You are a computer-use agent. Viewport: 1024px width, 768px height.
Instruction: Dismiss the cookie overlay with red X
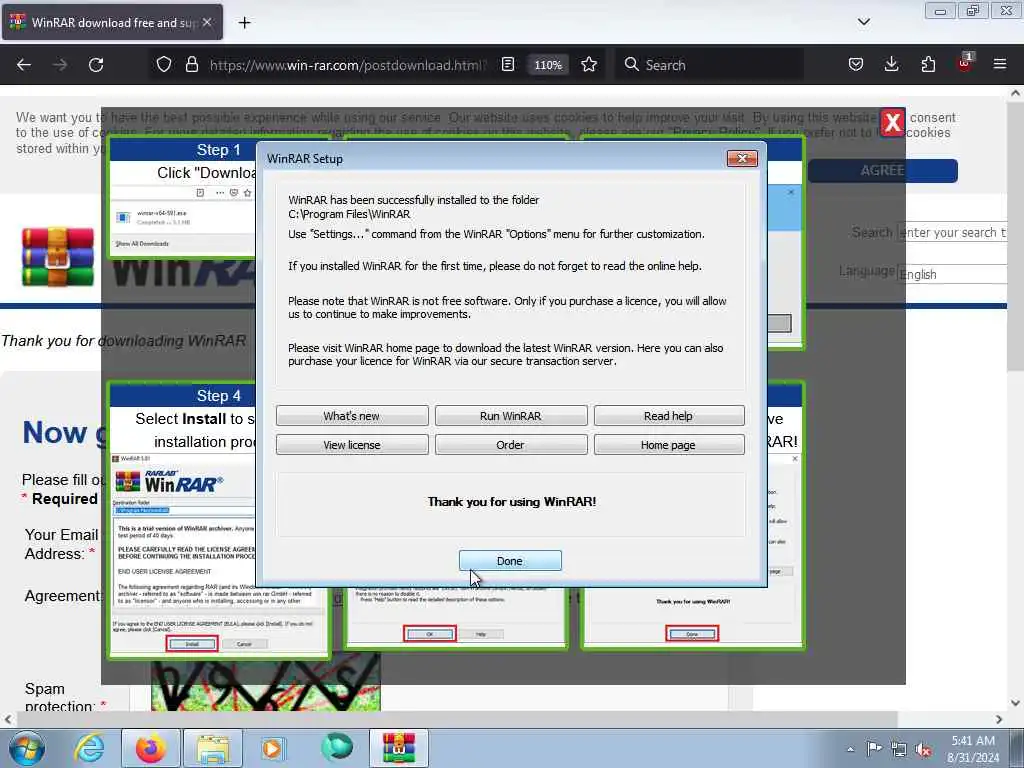point(892,121)
